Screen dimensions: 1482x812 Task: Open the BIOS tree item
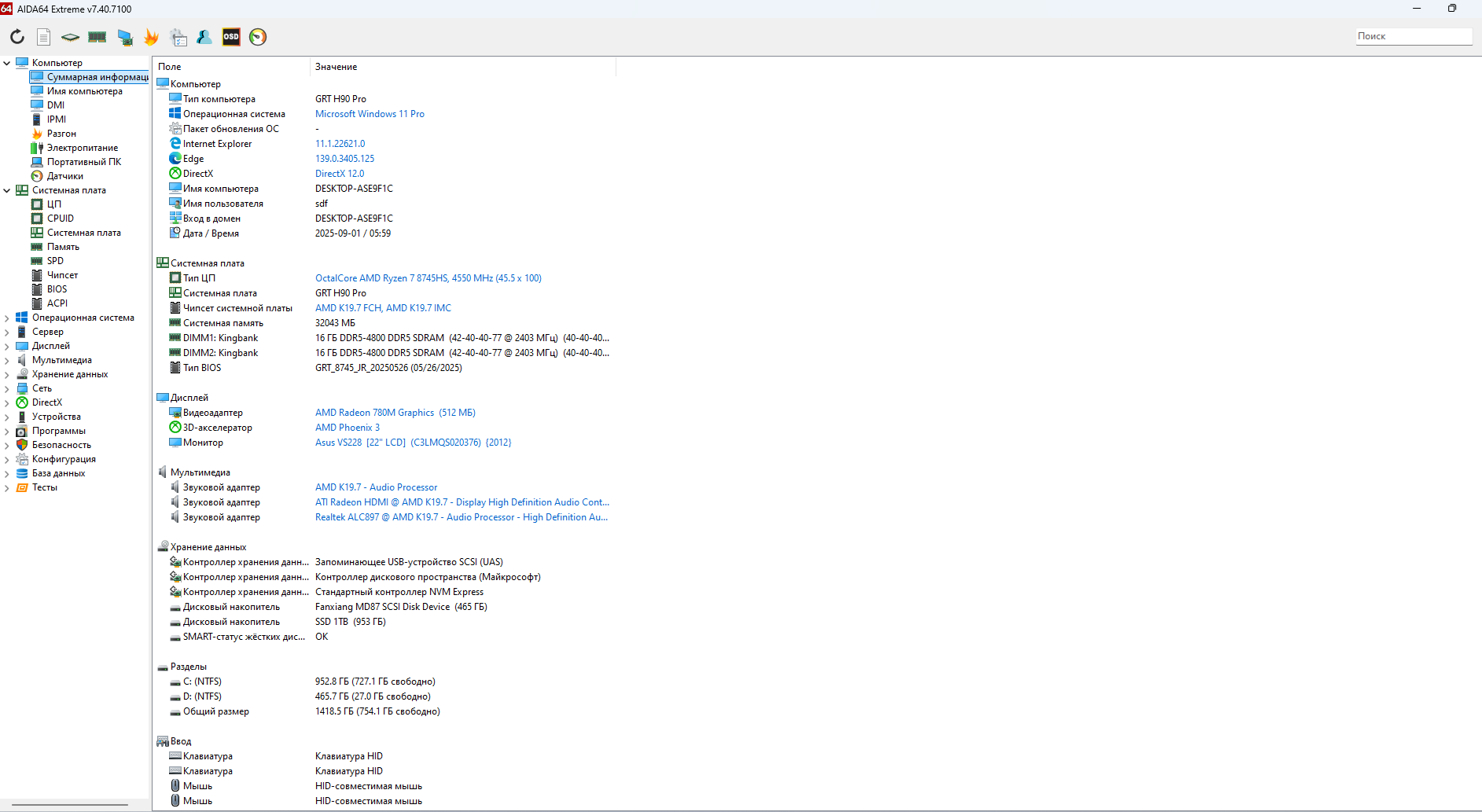coord(57,289)
